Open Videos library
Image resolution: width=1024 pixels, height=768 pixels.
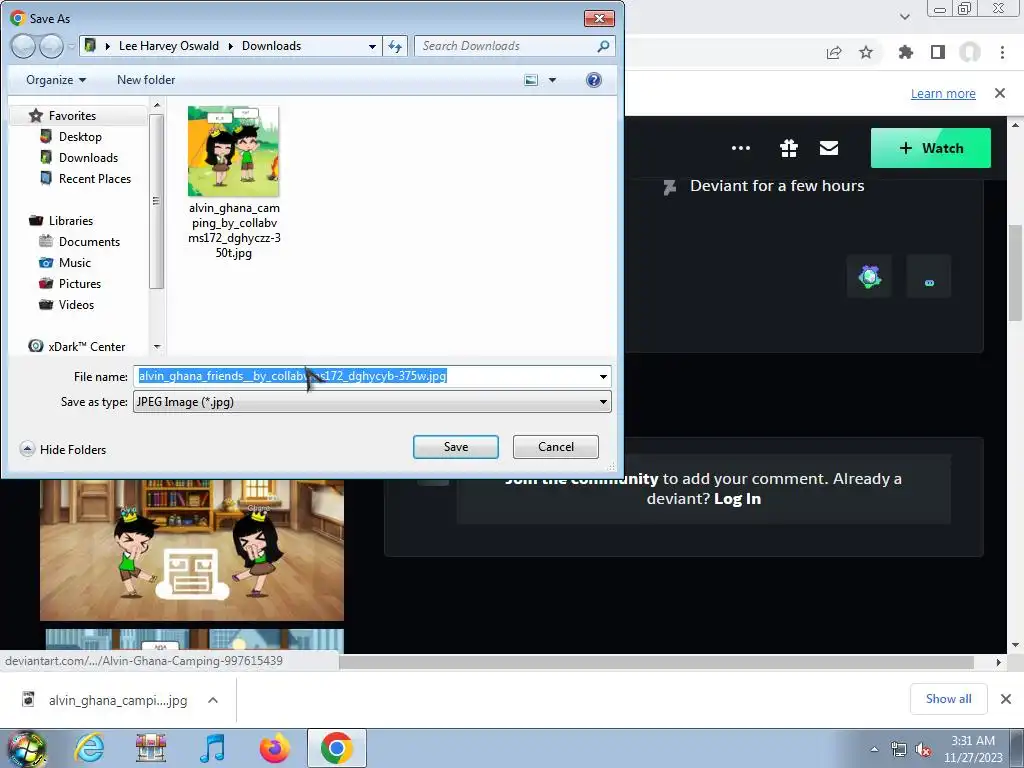[x=76, y=304]
